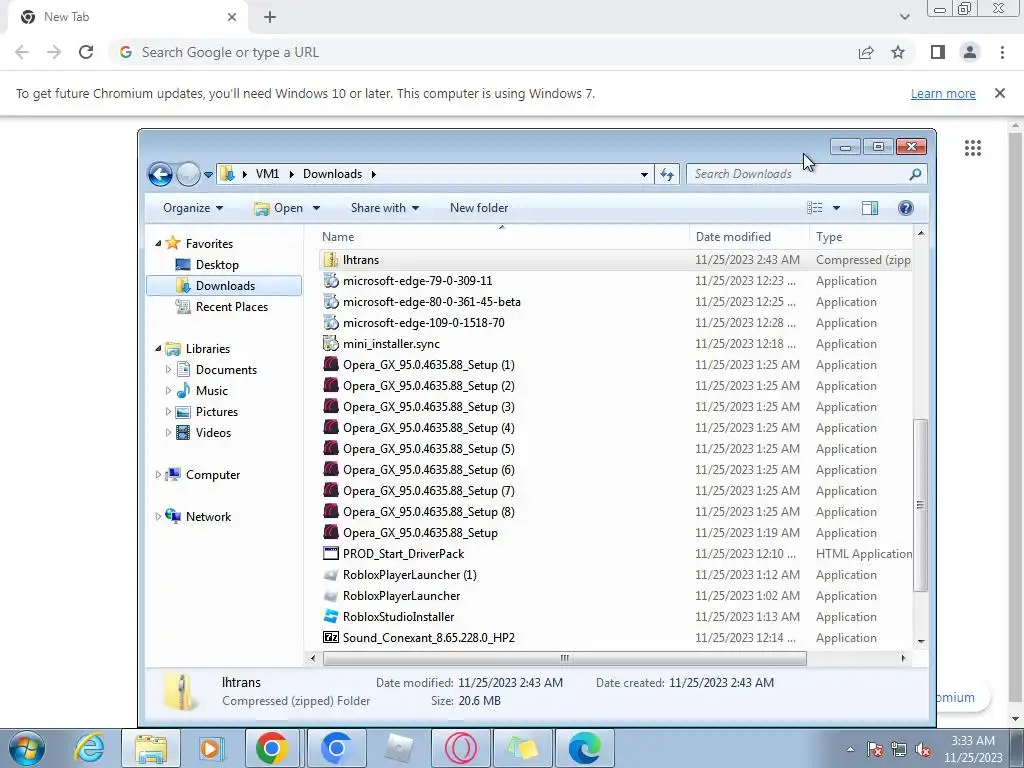Select the PROD_Start_DriverPack file icon
Screen dimensions: 1024x768
pos(331,554)
